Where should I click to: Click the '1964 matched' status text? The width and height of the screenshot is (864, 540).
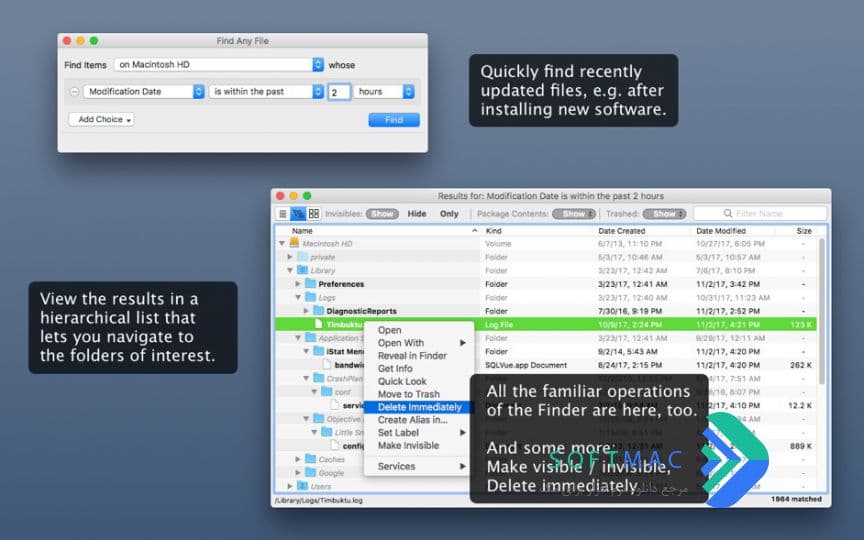tap(796, 499)
